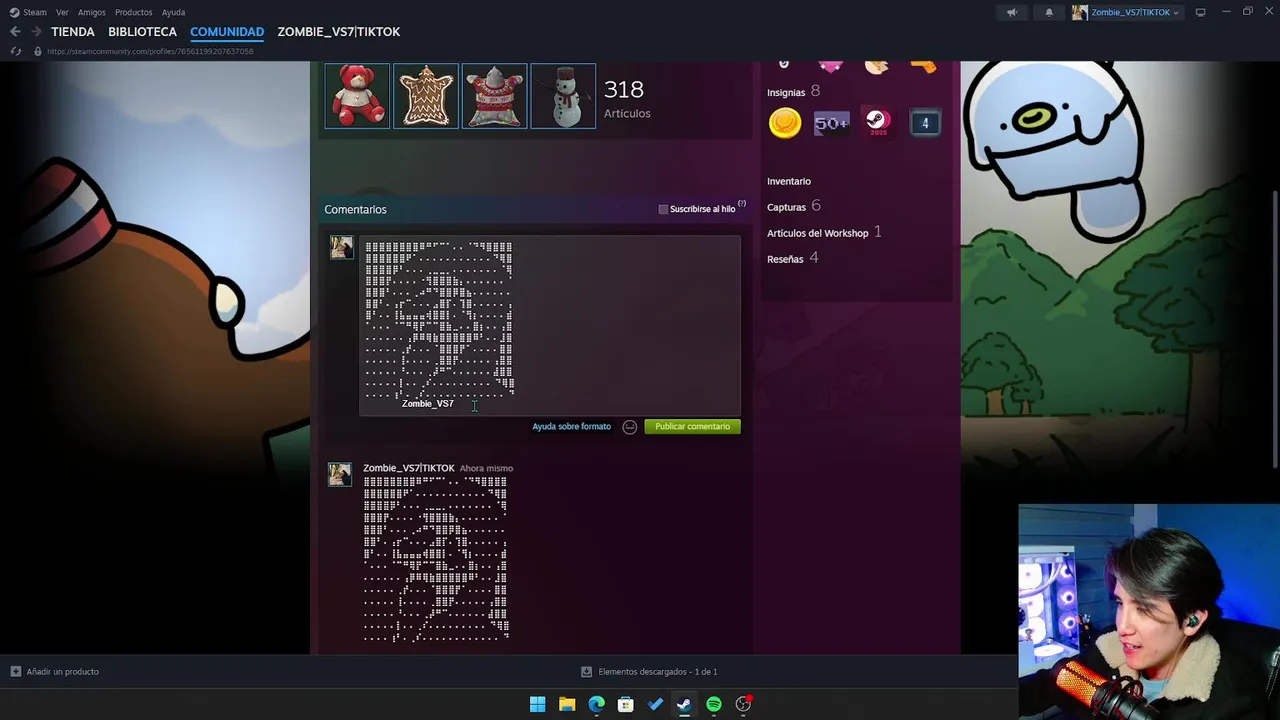Click the avatar beside the comment box
Screen dimensions: 1280x720
[342, 247]
